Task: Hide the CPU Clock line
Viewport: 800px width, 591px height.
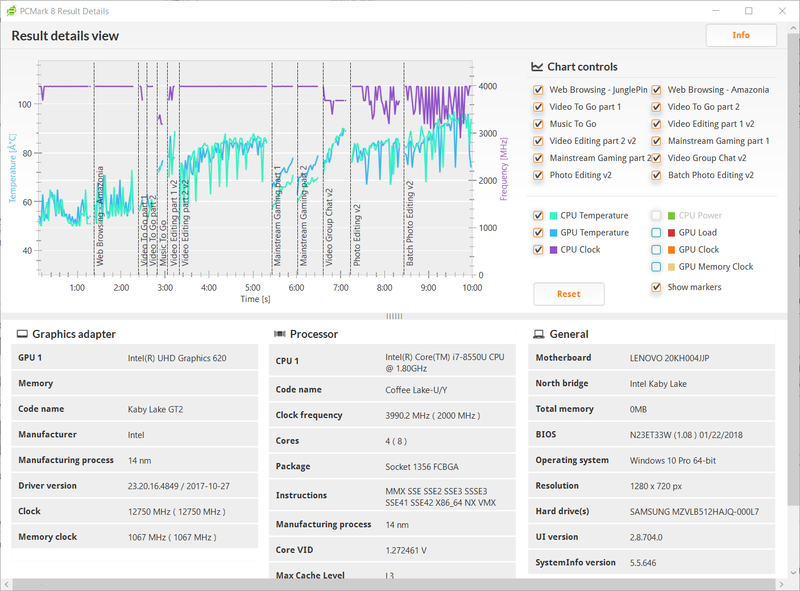Action: 538,250
